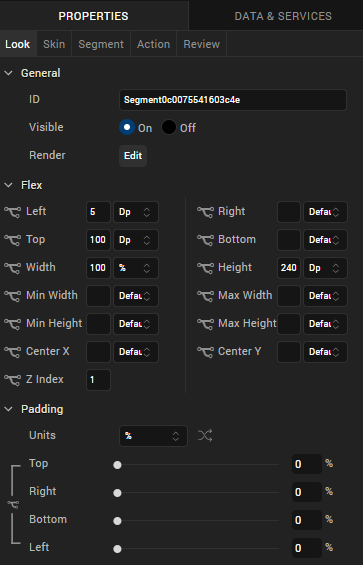Click the ID input field

[x=233, y=100]
